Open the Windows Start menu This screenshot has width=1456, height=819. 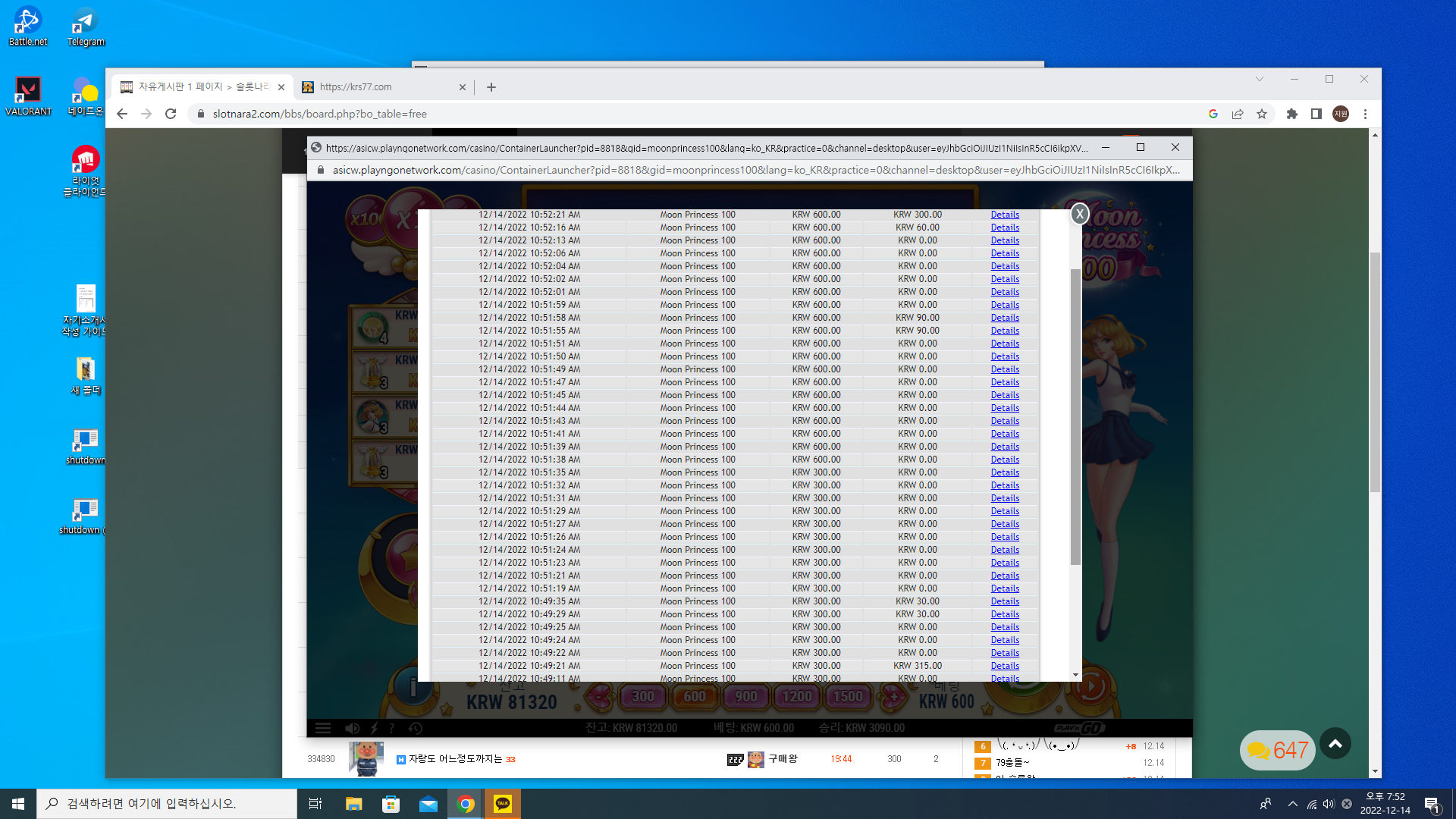pos(18,804)
